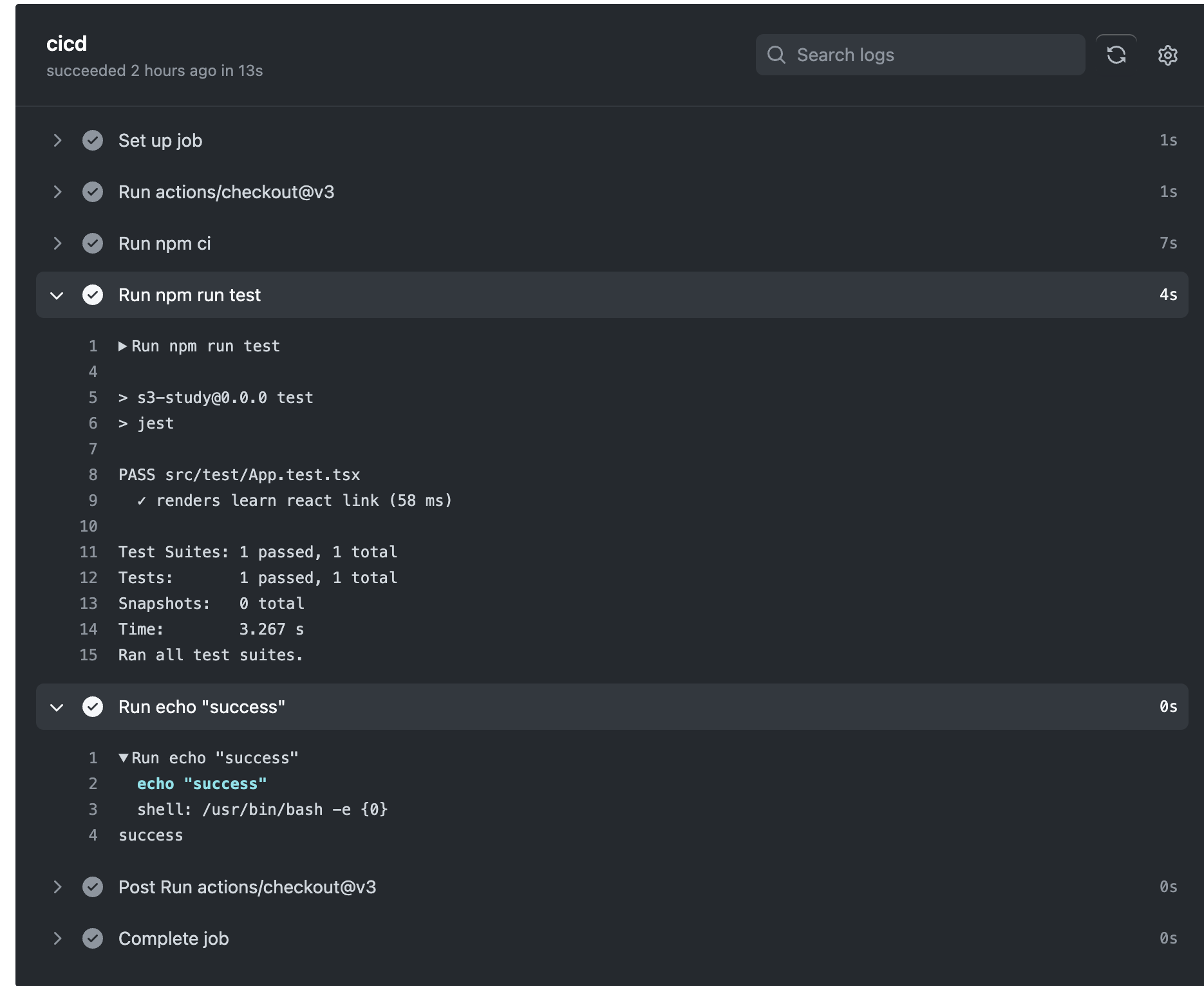Collapse the 'Run echo "success"' log group triangle

123,758
